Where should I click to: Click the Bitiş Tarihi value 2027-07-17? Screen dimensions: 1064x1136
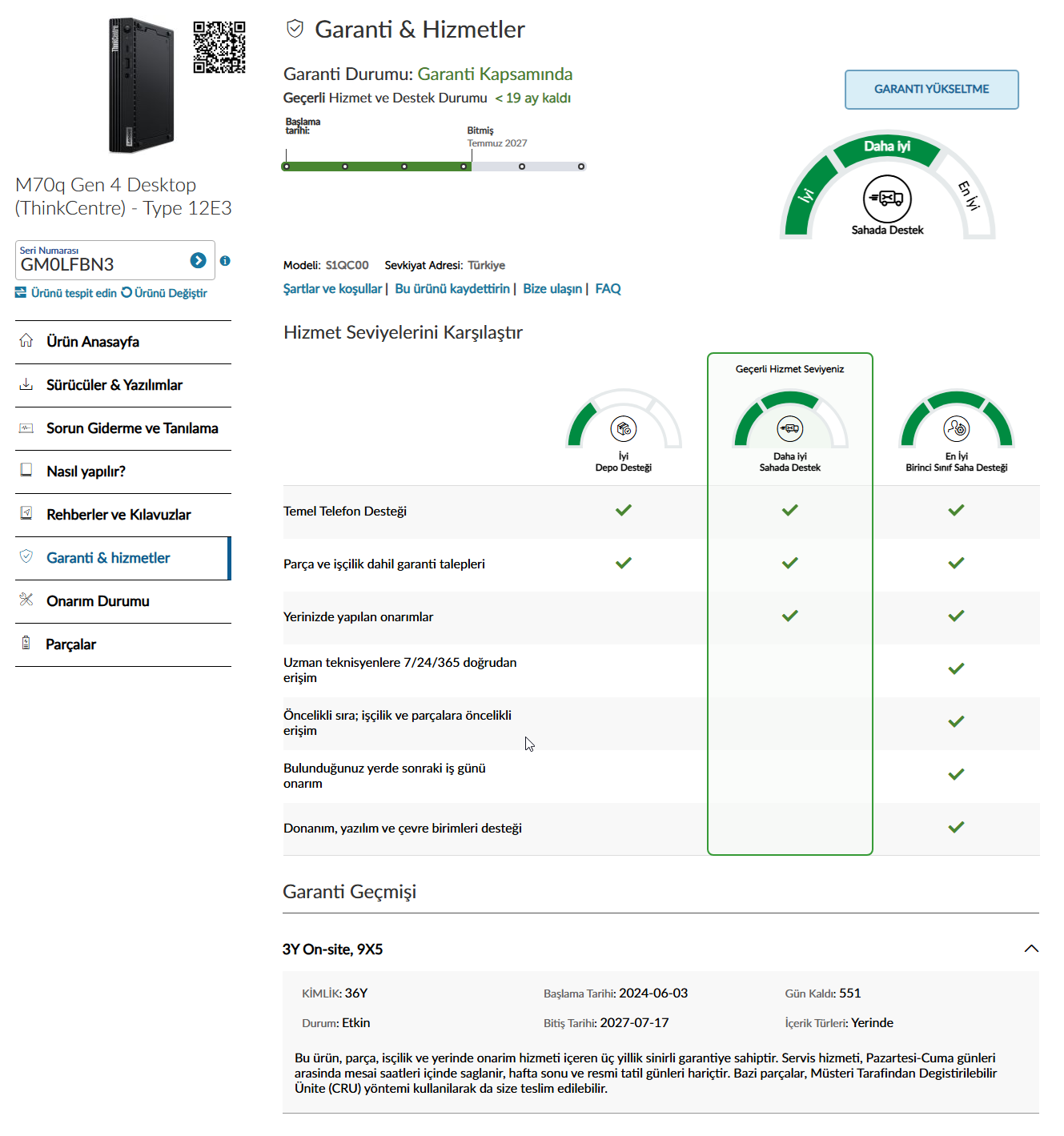[x=634, y=1022]
